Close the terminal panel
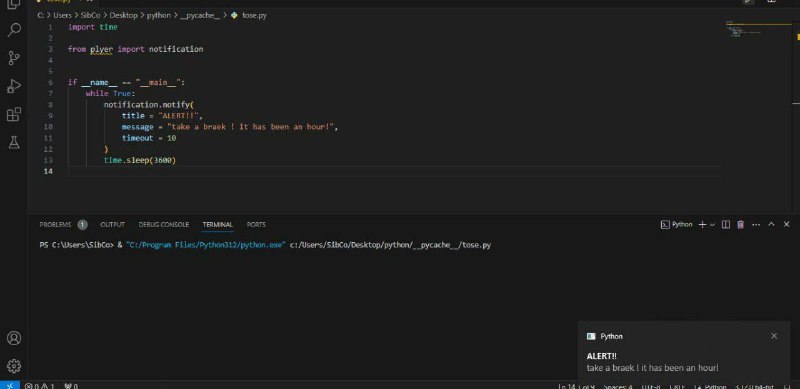800x389 pixels. click(x=786, y=225)
